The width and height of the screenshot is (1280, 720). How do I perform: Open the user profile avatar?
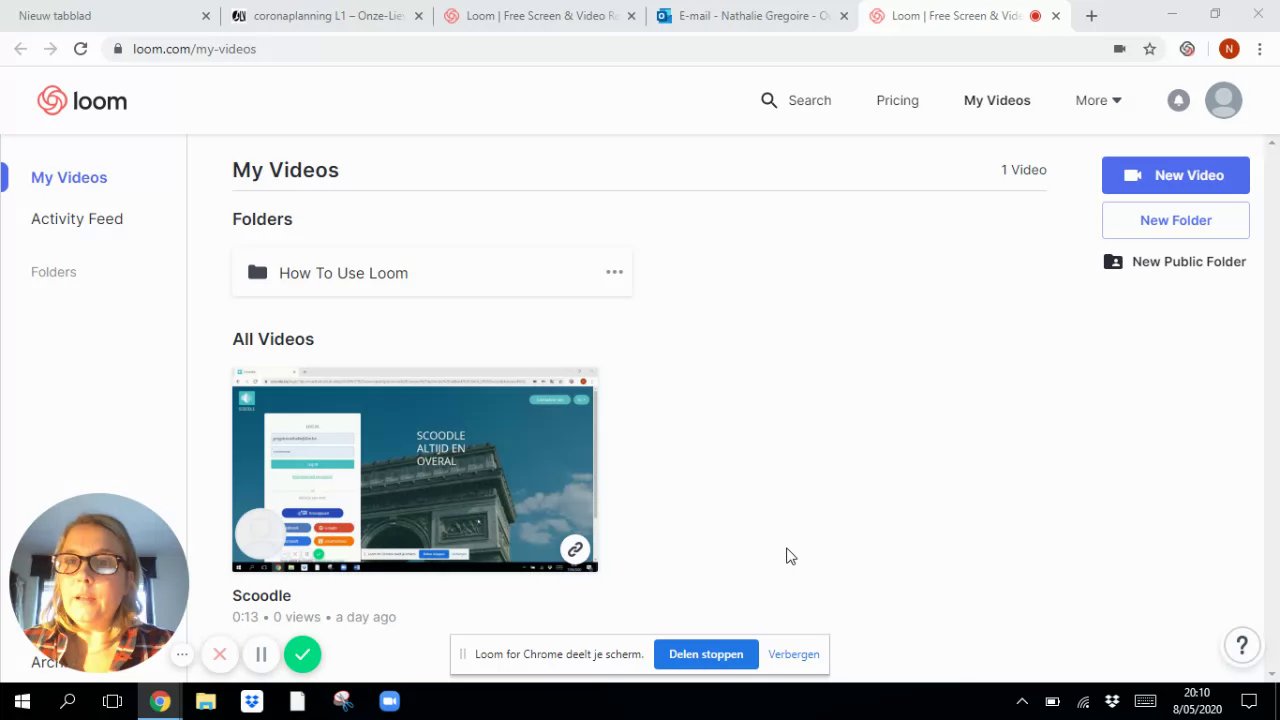[1223, 100]
